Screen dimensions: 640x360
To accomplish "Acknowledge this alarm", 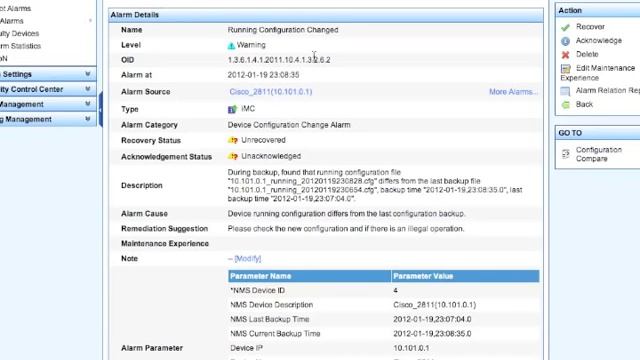I will [599, 40].
